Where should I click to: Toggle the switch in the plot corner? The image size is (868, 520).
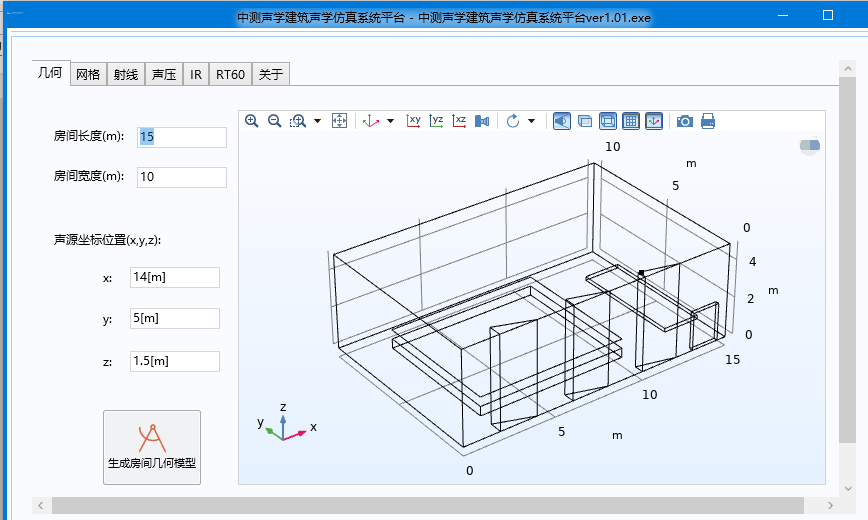point(809,147)
